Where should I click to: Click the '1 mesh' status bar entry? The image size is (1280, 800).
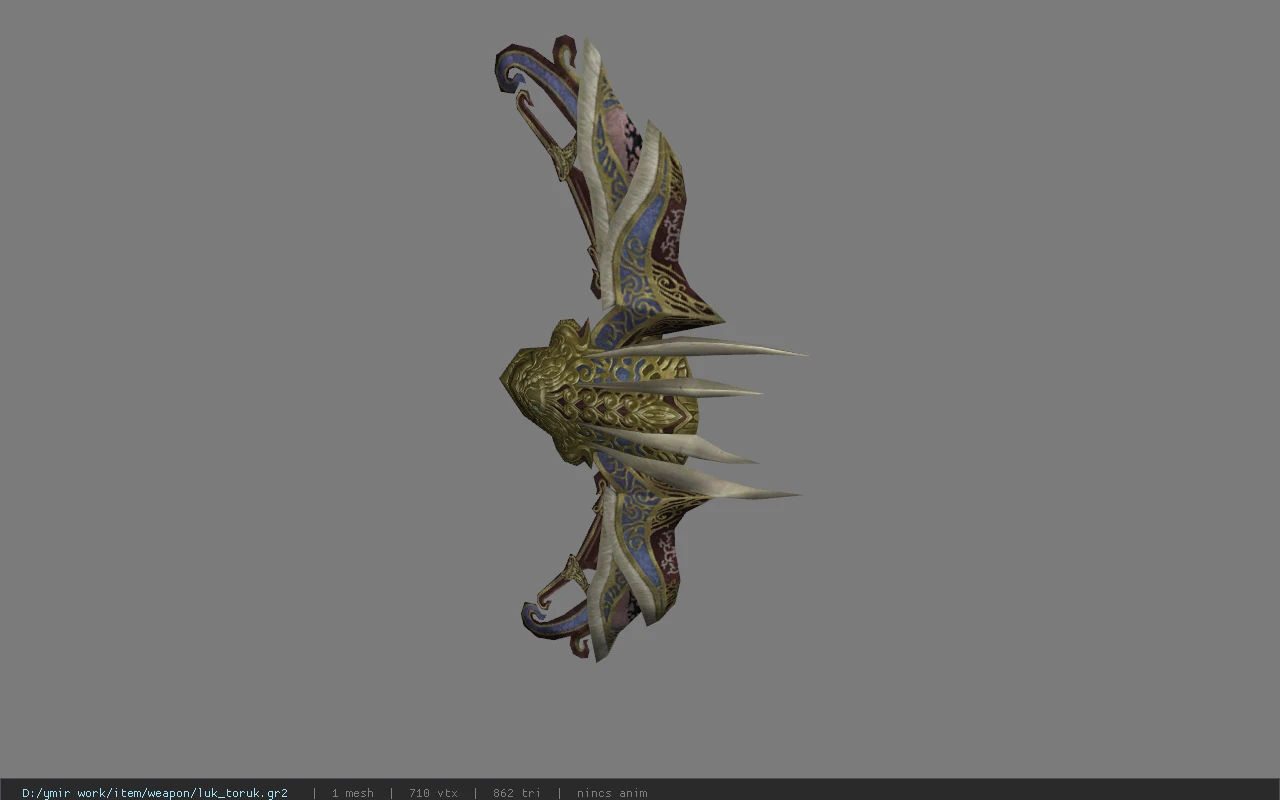(352, 793)
